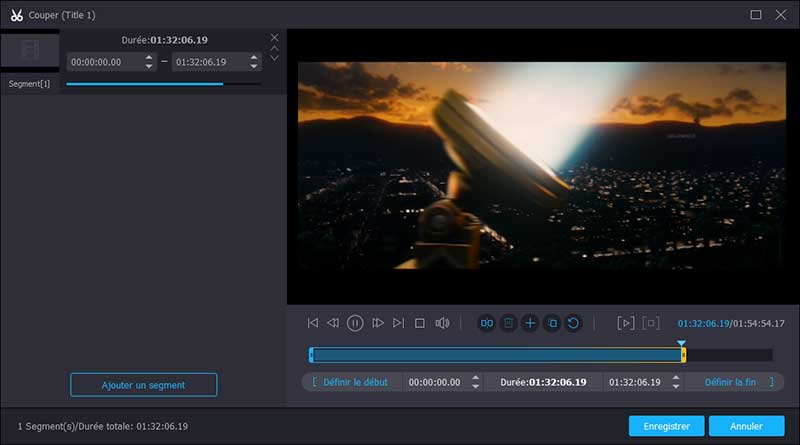Add a new segment with the plus icon

click(530, 323)
